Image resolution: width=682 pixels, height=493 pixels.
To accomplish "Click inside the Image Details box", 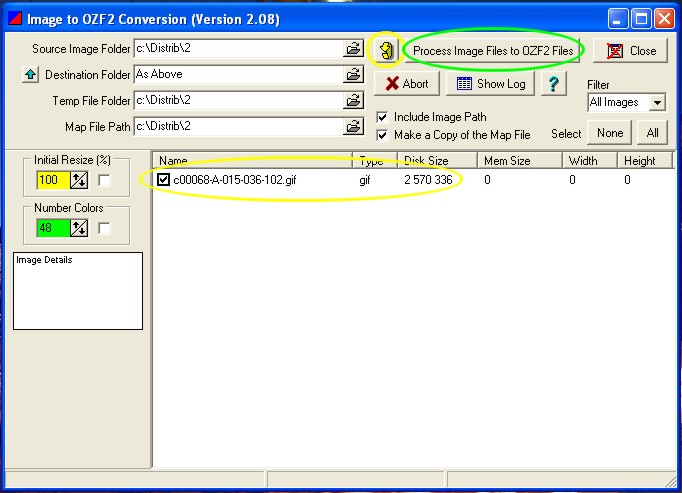I will [x=78, y=291].
